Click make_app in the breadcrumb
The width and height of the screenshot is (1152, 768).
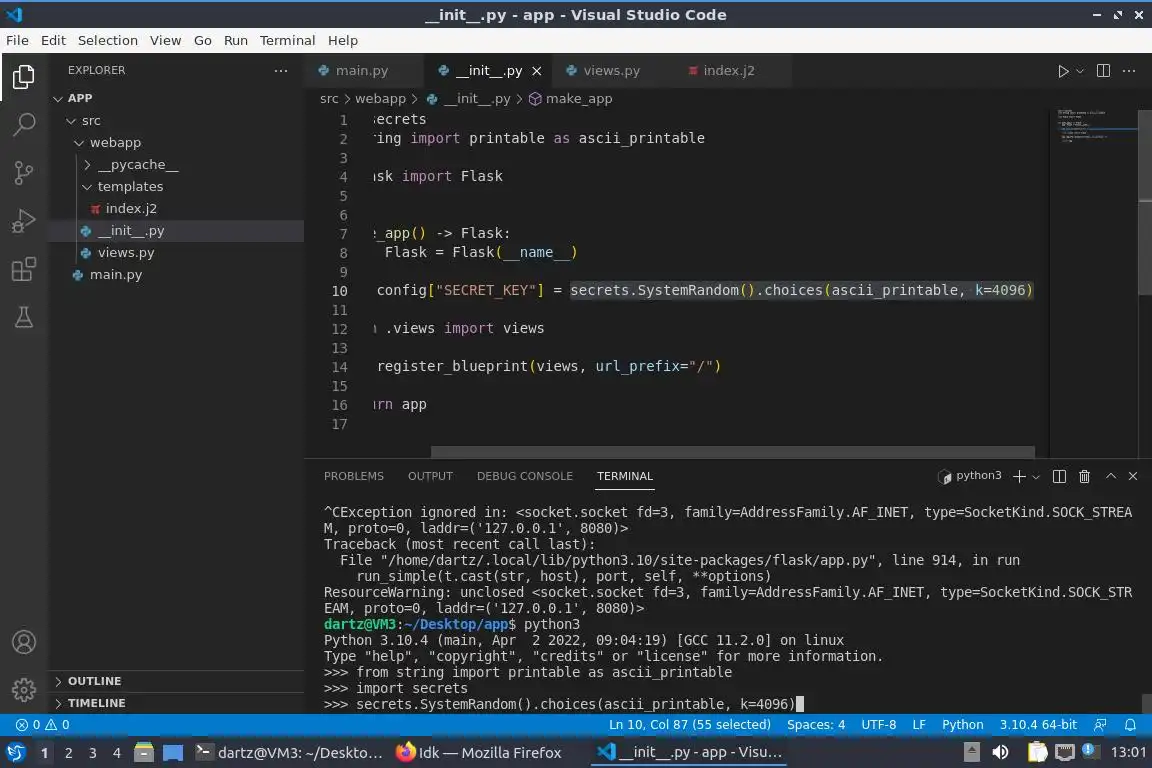tap(570, 98)
